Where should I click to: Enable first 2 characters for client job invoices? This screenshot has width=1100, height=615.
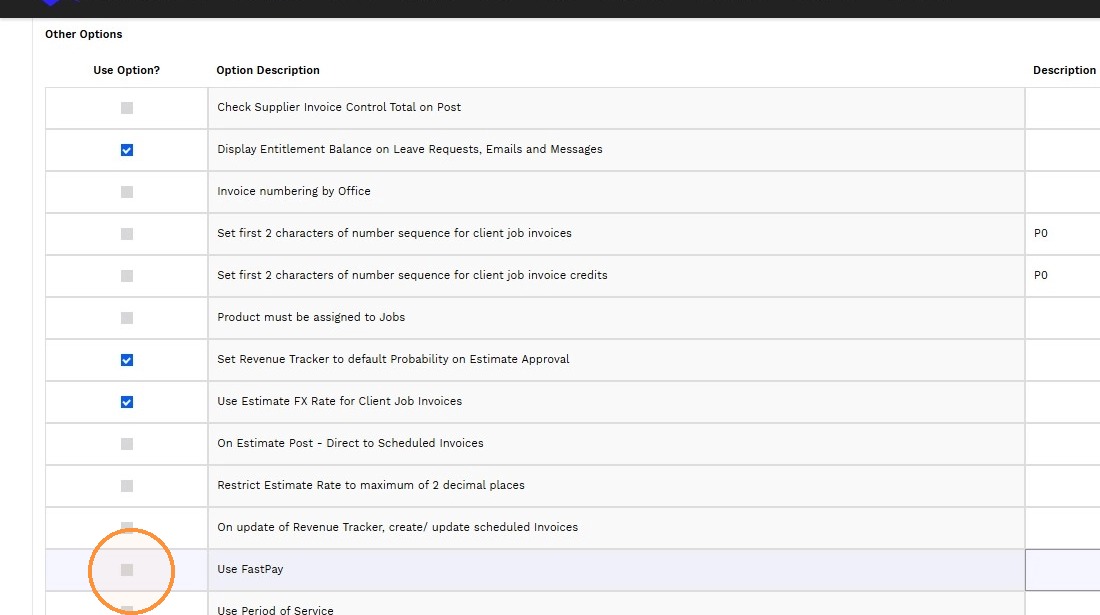click(x=127, y=234)
